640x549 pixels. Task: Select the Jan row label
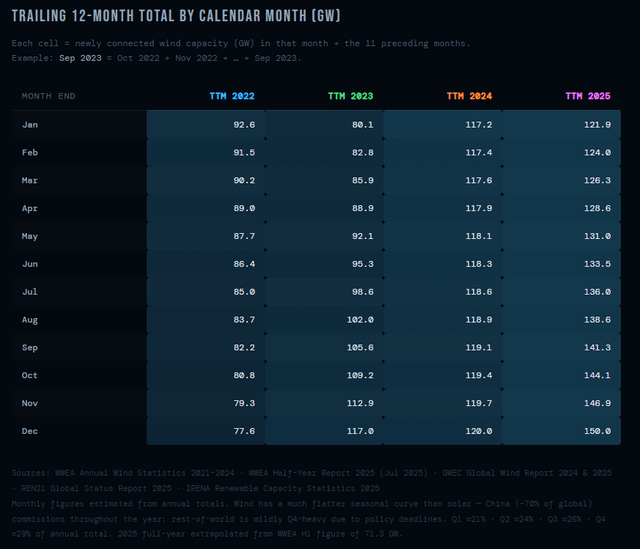tap(31, 124)
